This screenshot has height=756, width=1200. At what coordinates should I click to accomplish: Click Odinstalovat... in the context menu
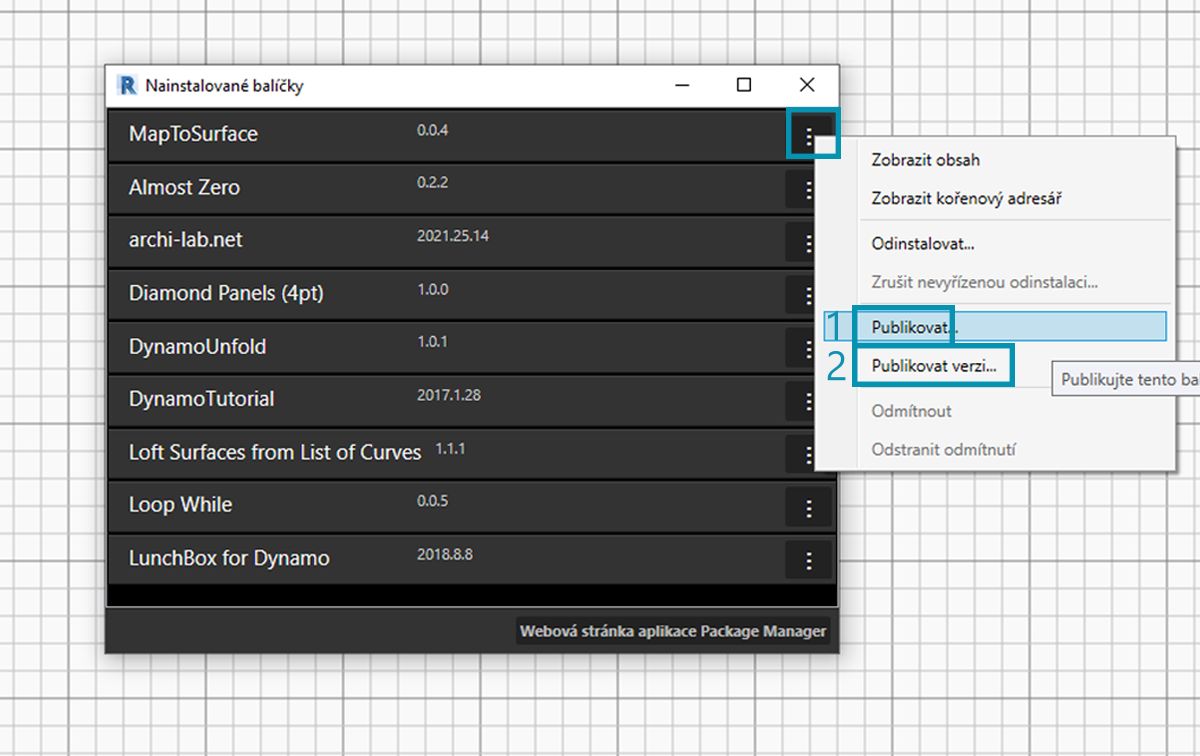coord(922,243)
